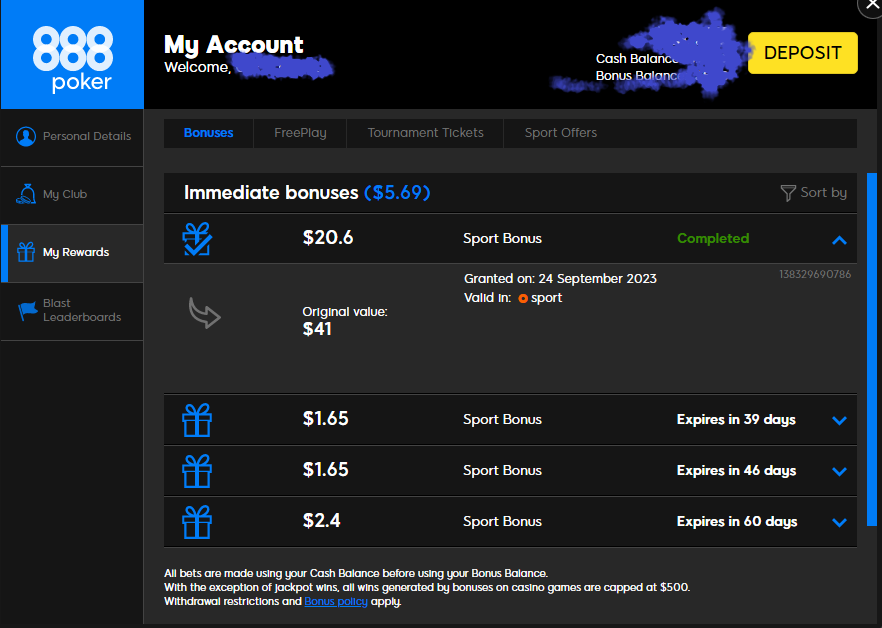Click the completed gift icon for $20.6 bonus
Image resolution: width=882 pixels, height=628 pixels.
coord(197,239)
